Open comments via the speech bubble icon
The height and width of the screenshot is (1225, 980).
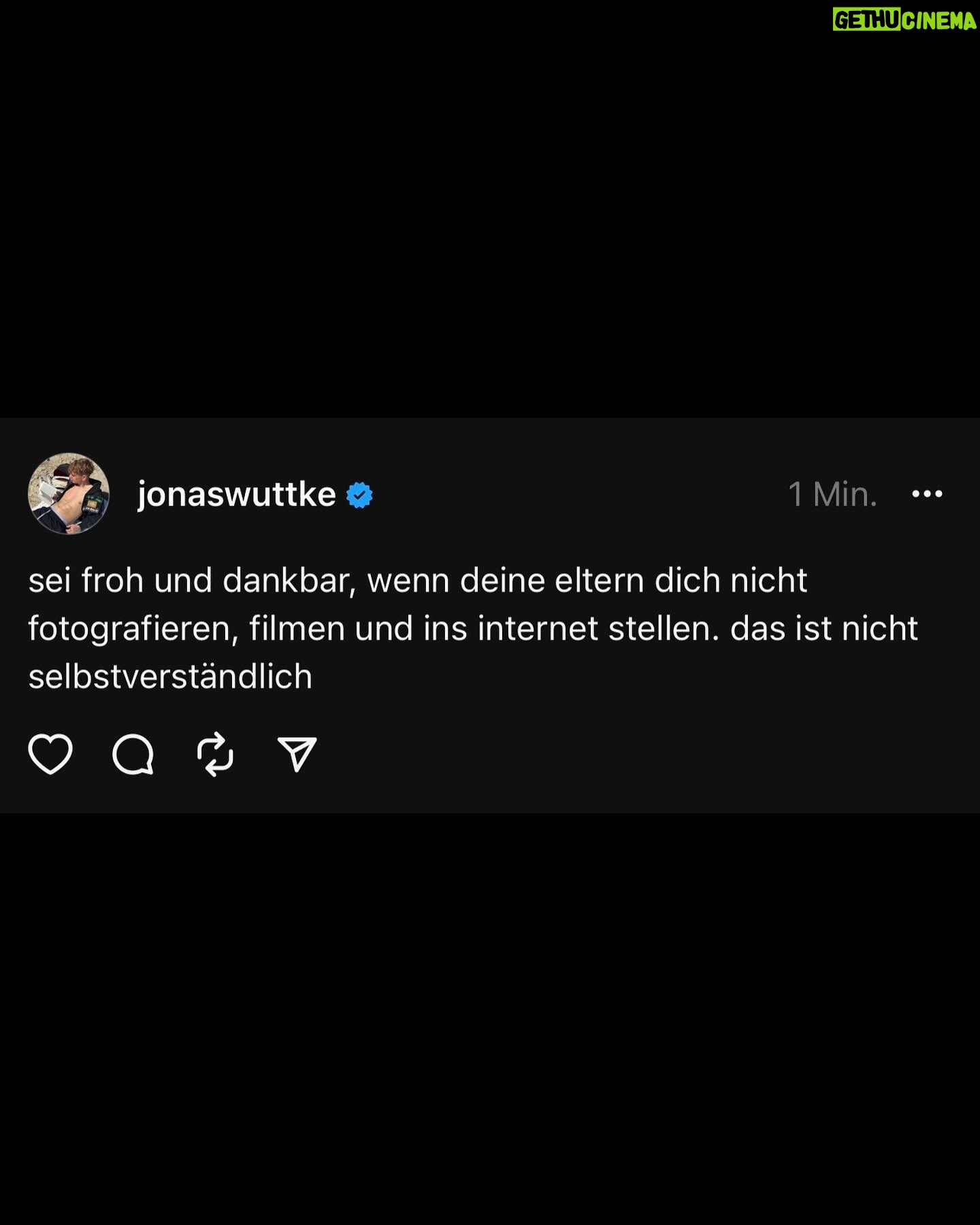click(133, 754)
